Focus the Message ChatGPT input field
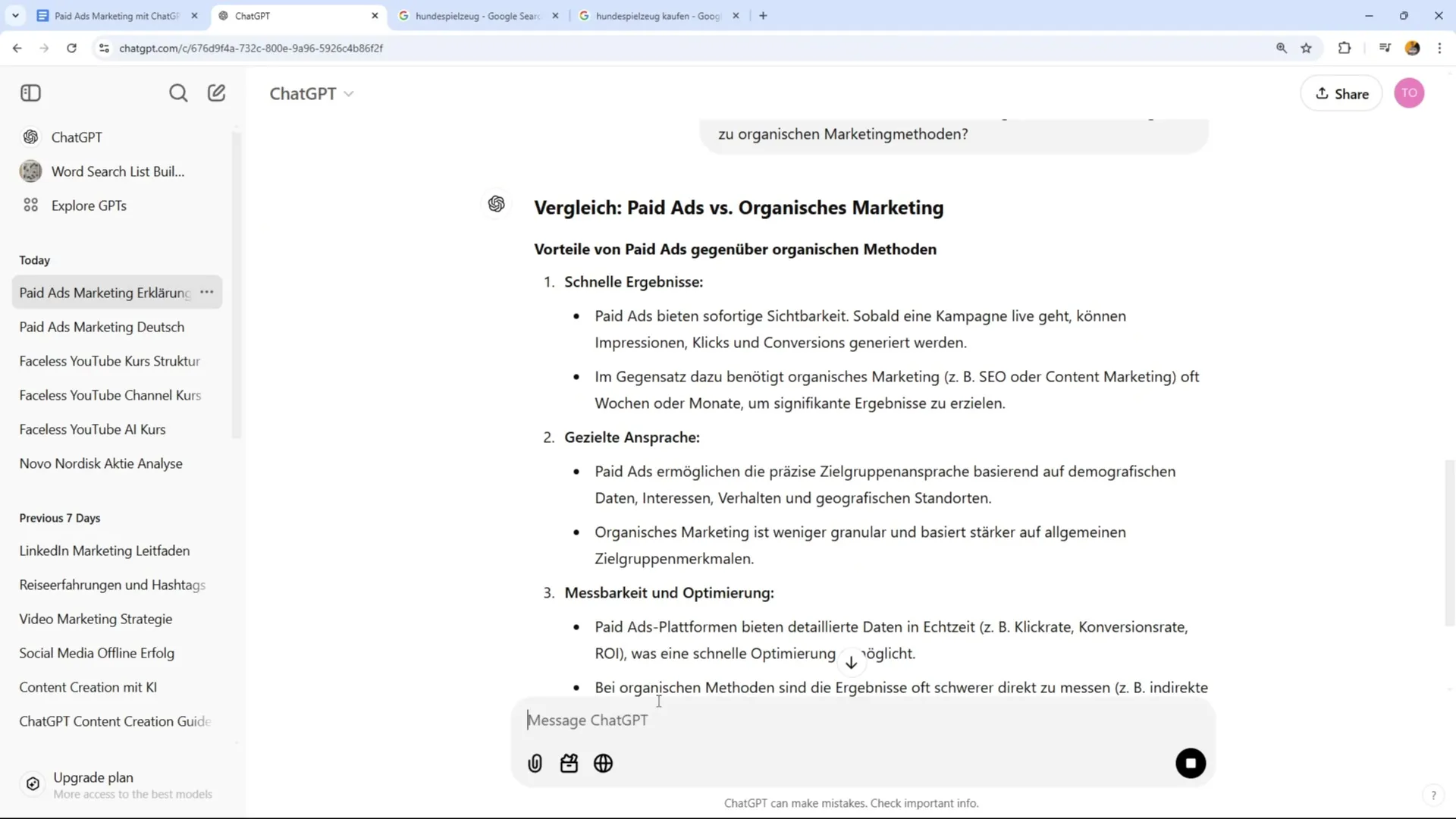 863,720
